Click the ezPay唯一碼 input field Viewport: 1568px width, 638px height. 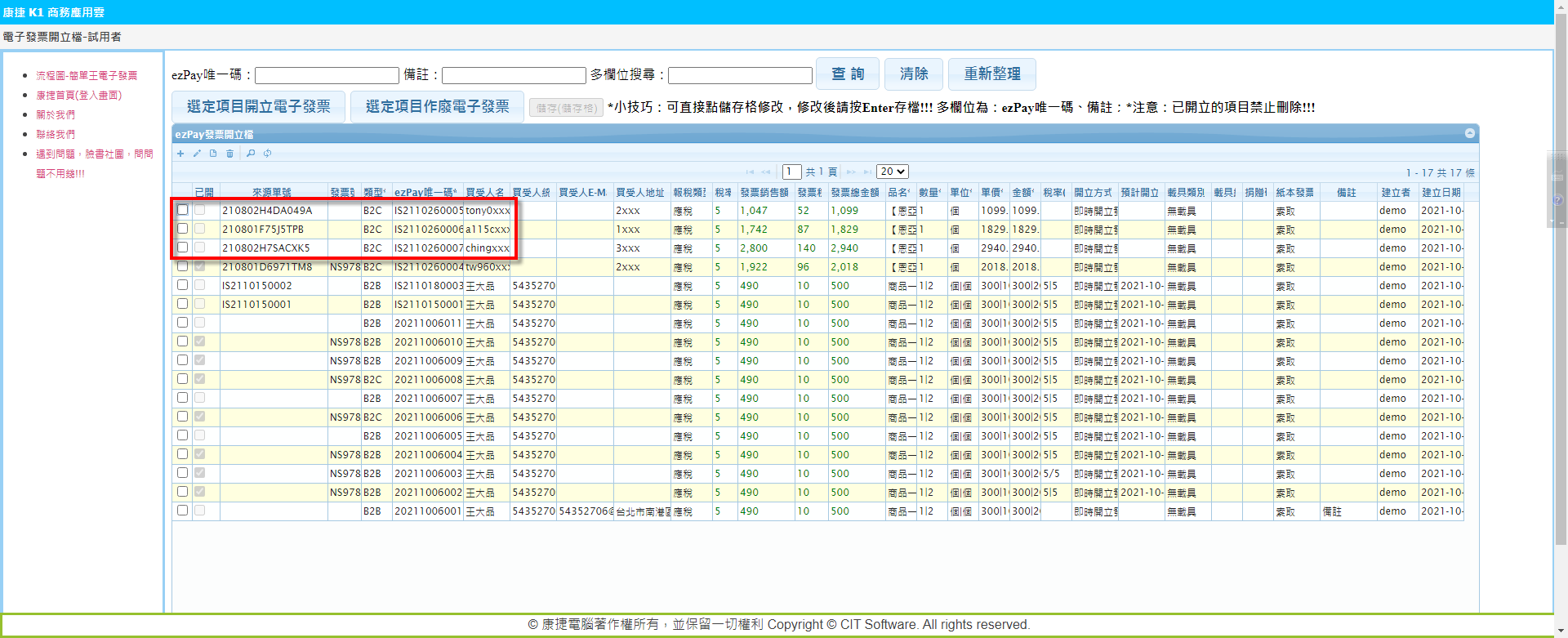tap(327, 76)
